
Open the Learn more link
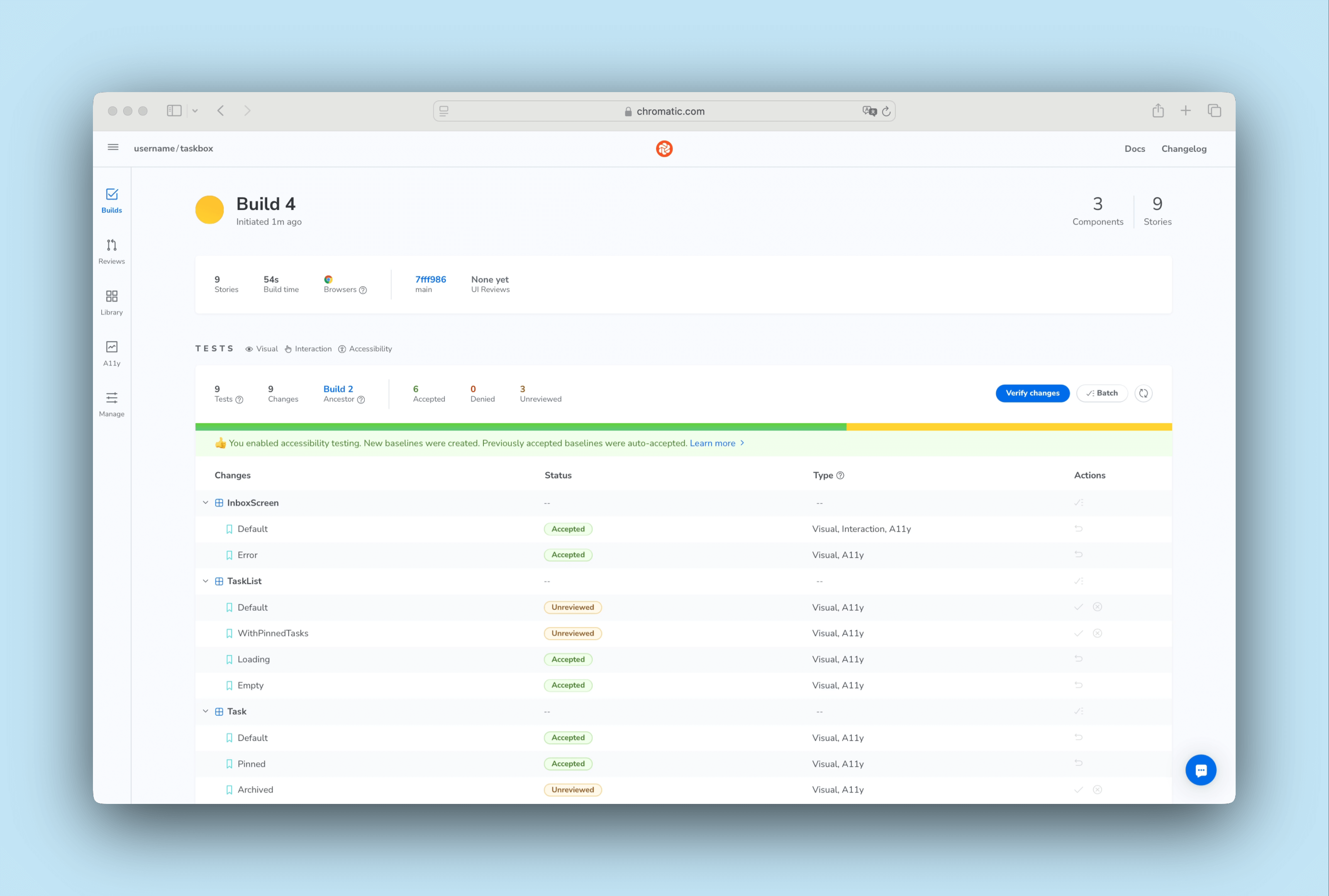712,443
